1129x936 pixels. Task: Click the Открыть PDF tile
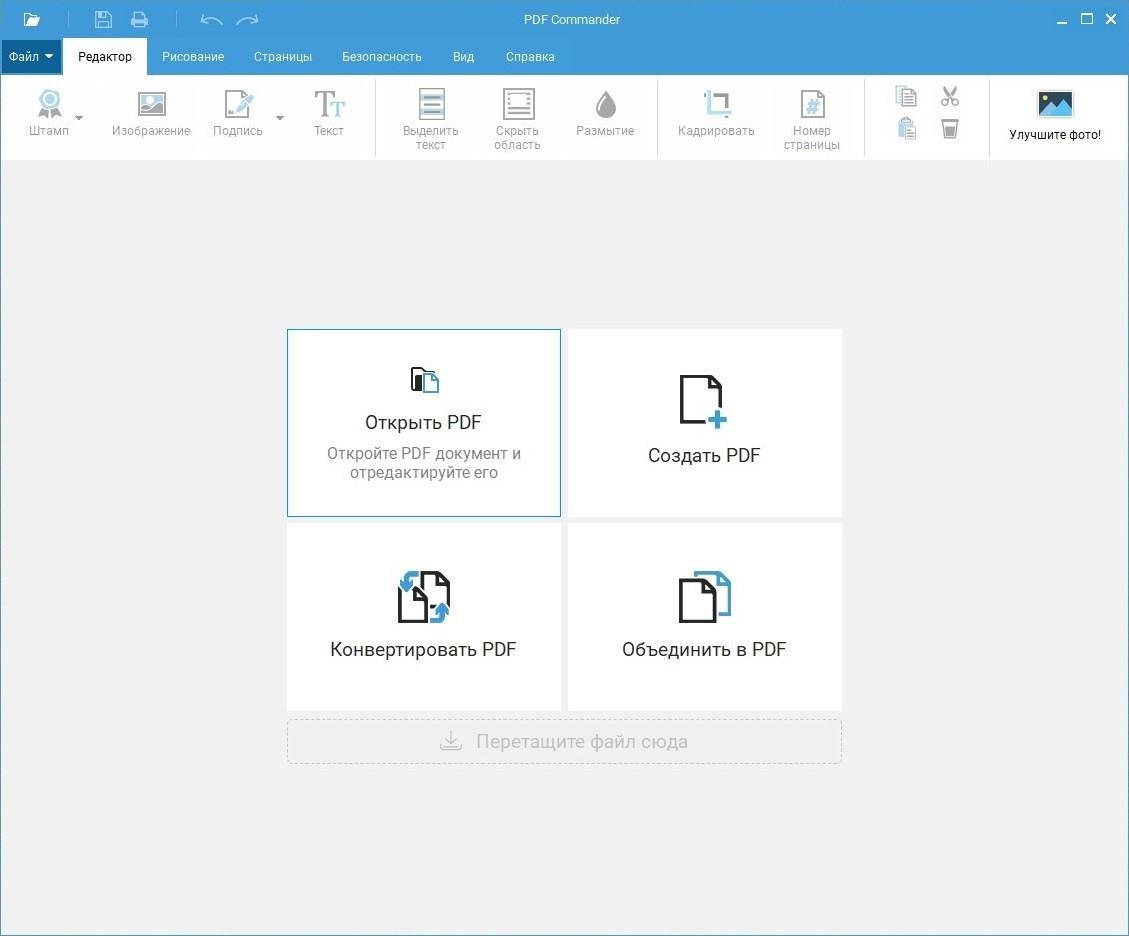click(423, 423)
